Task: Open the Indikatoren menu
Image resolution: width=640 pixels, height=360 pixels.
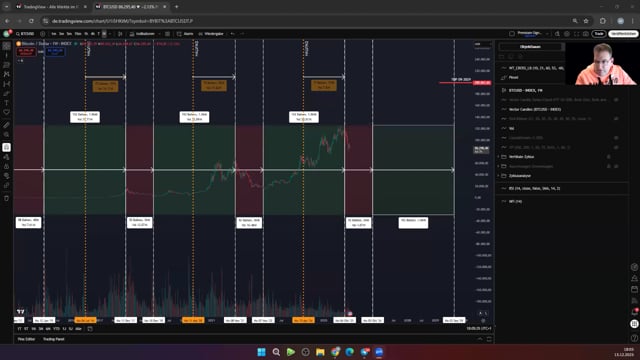Action: pos(142,34)
